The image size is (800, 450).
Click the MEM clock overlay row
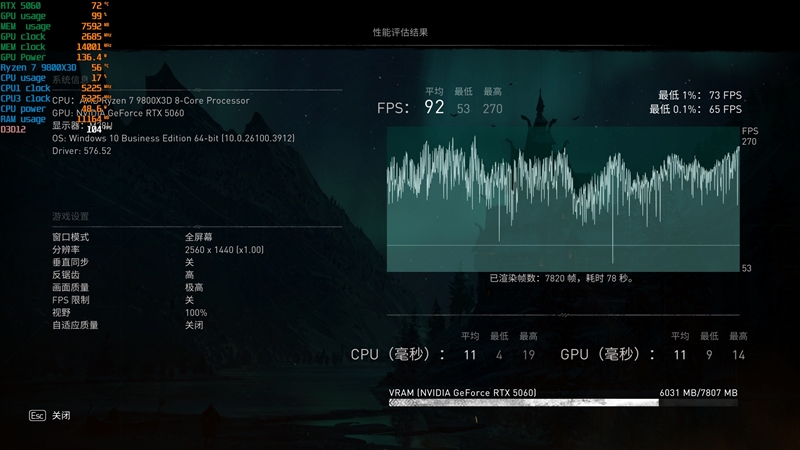[x=56, y=47]
